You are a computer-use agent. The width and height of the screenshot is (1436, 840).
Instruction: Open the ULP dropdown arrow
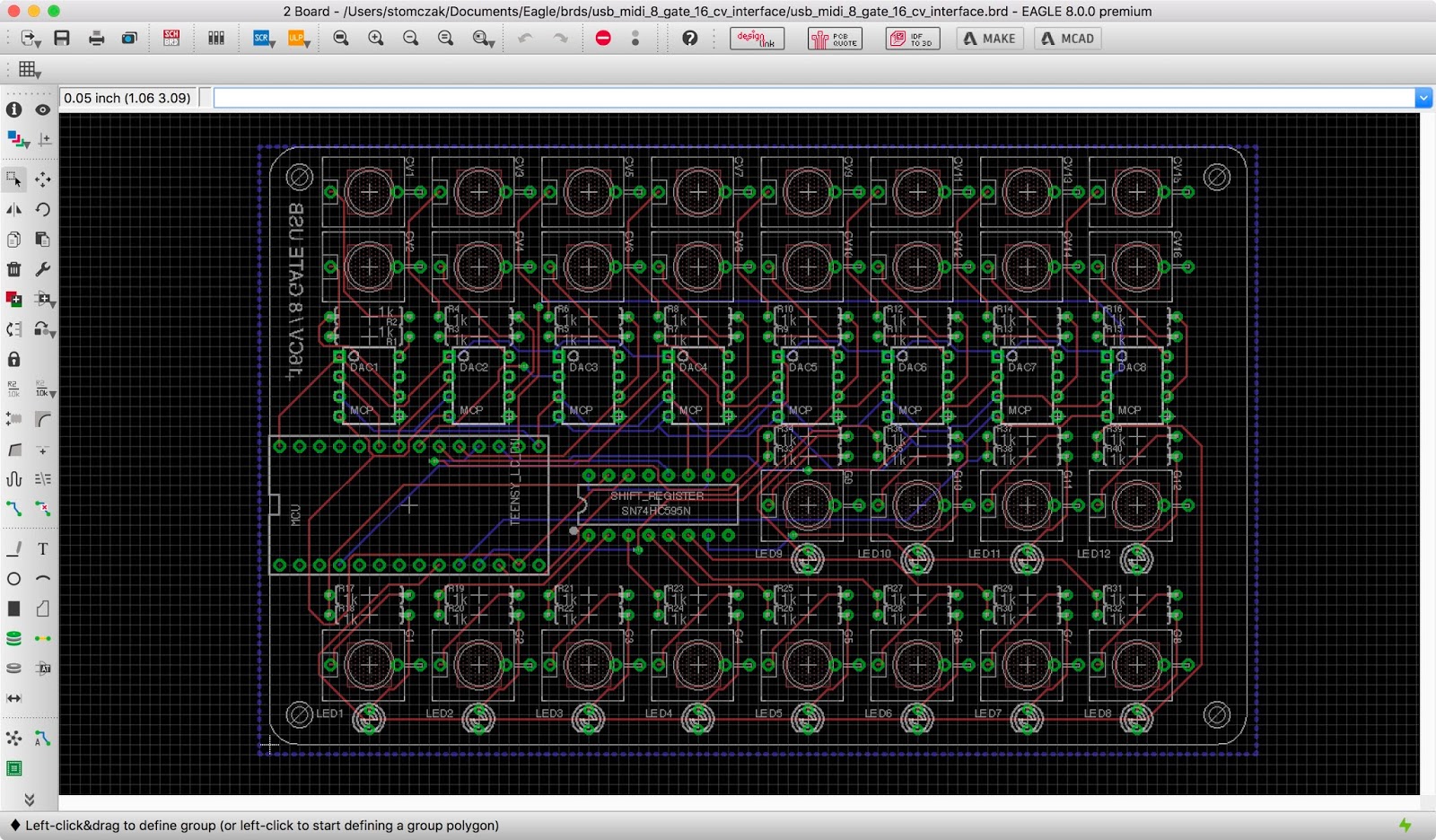coord(307,43)
